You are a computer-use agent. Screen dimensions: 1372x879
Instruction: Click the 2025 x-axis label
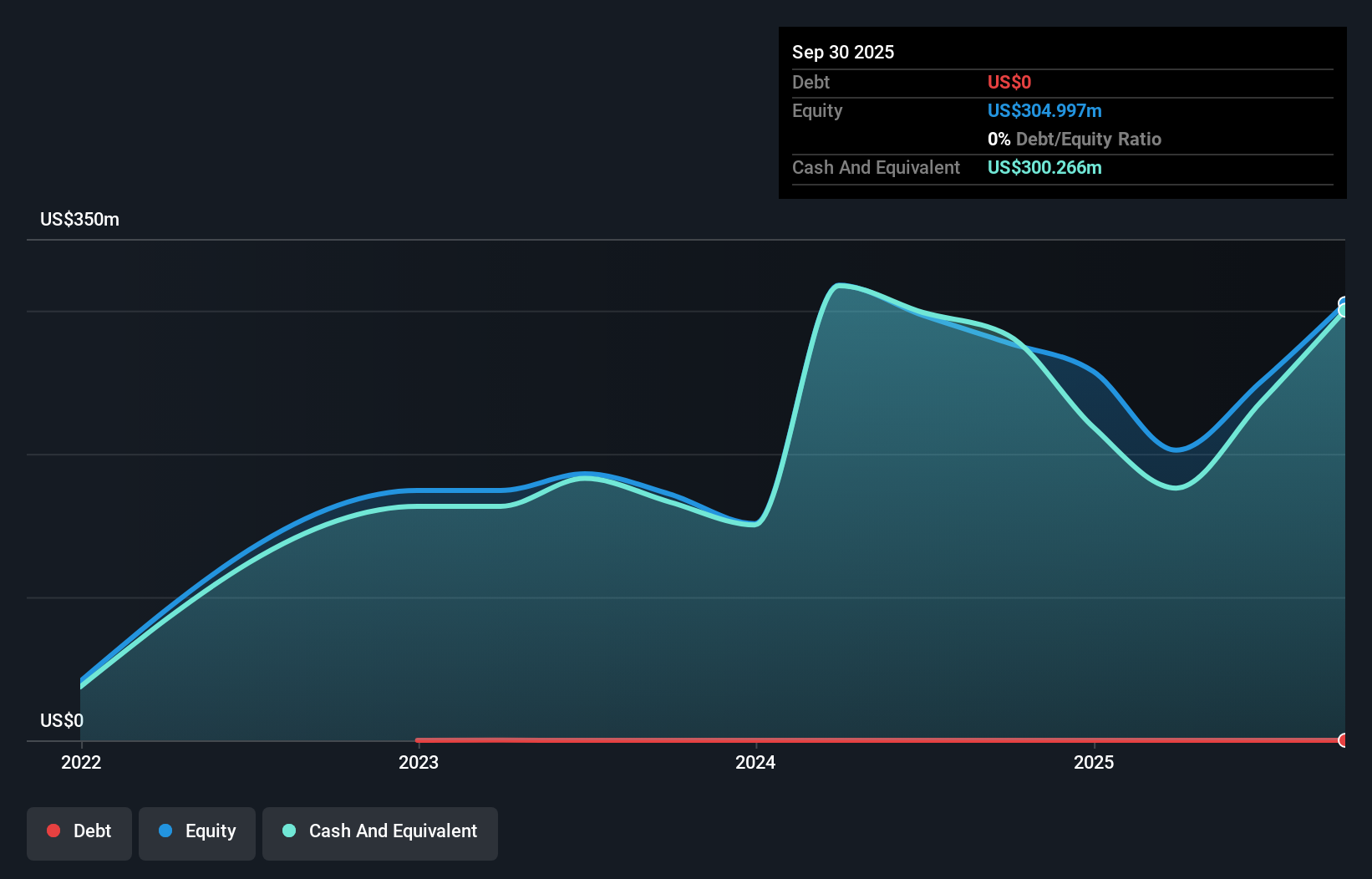click(x=1094, y=762)
